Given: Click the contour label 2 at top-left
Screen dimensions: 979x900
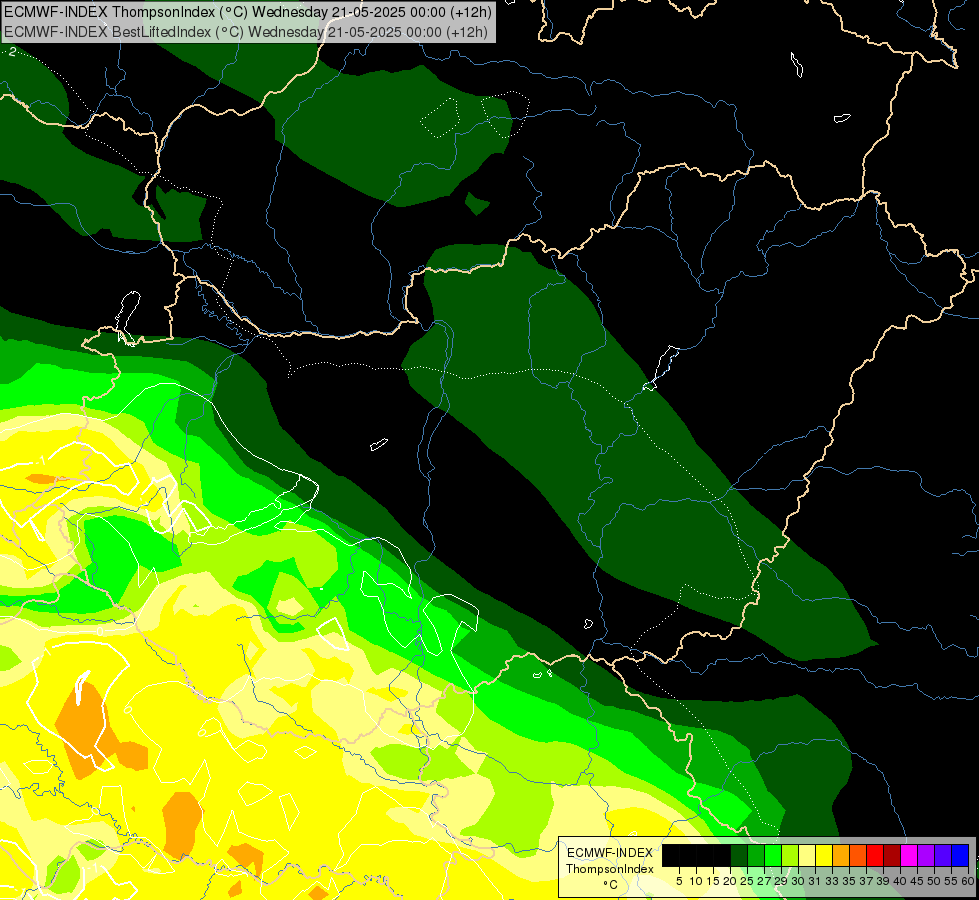Looking at the screenshot, I should point(12,52).
